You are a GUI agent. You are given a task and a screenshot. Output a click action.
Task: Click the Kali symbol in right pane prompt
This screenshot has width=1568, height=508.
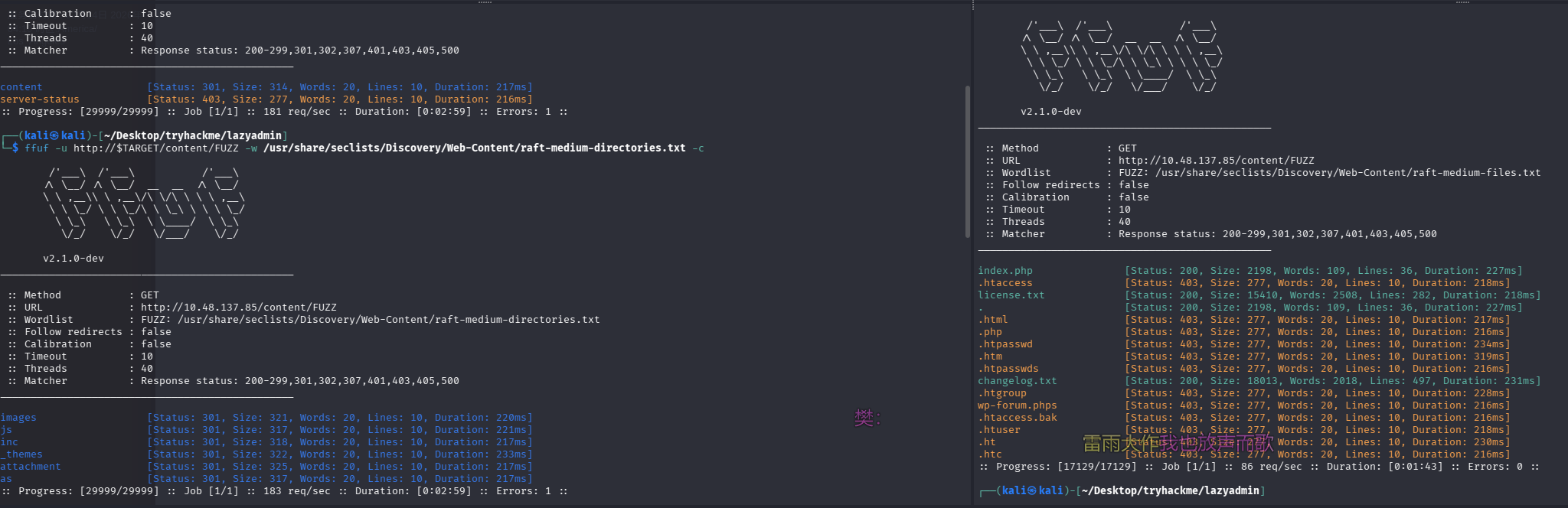click(x=1032, y=490)
